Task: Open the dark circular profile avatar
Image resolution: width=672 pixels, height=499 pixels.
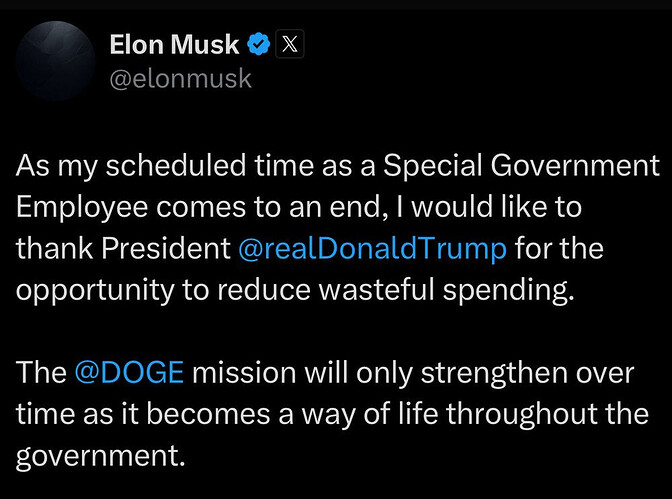Action: pos(55,60)
